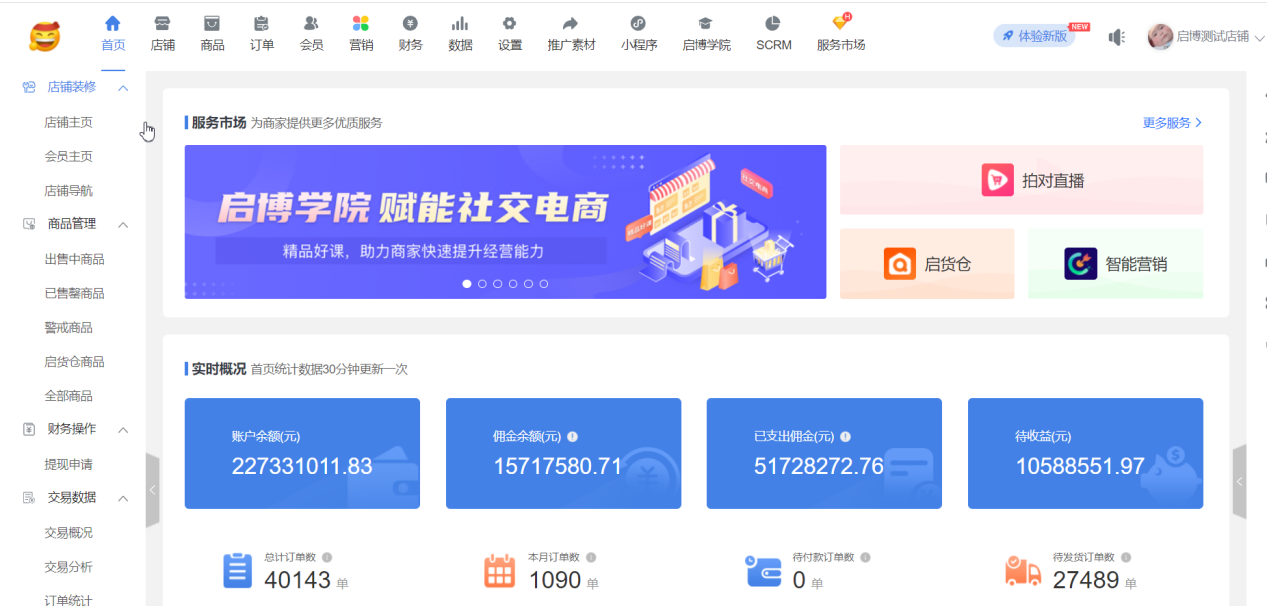Open 出售中商品 in the sidebar menu
The width and height of the screenshot is (1267, 606).
click(74, 259)
